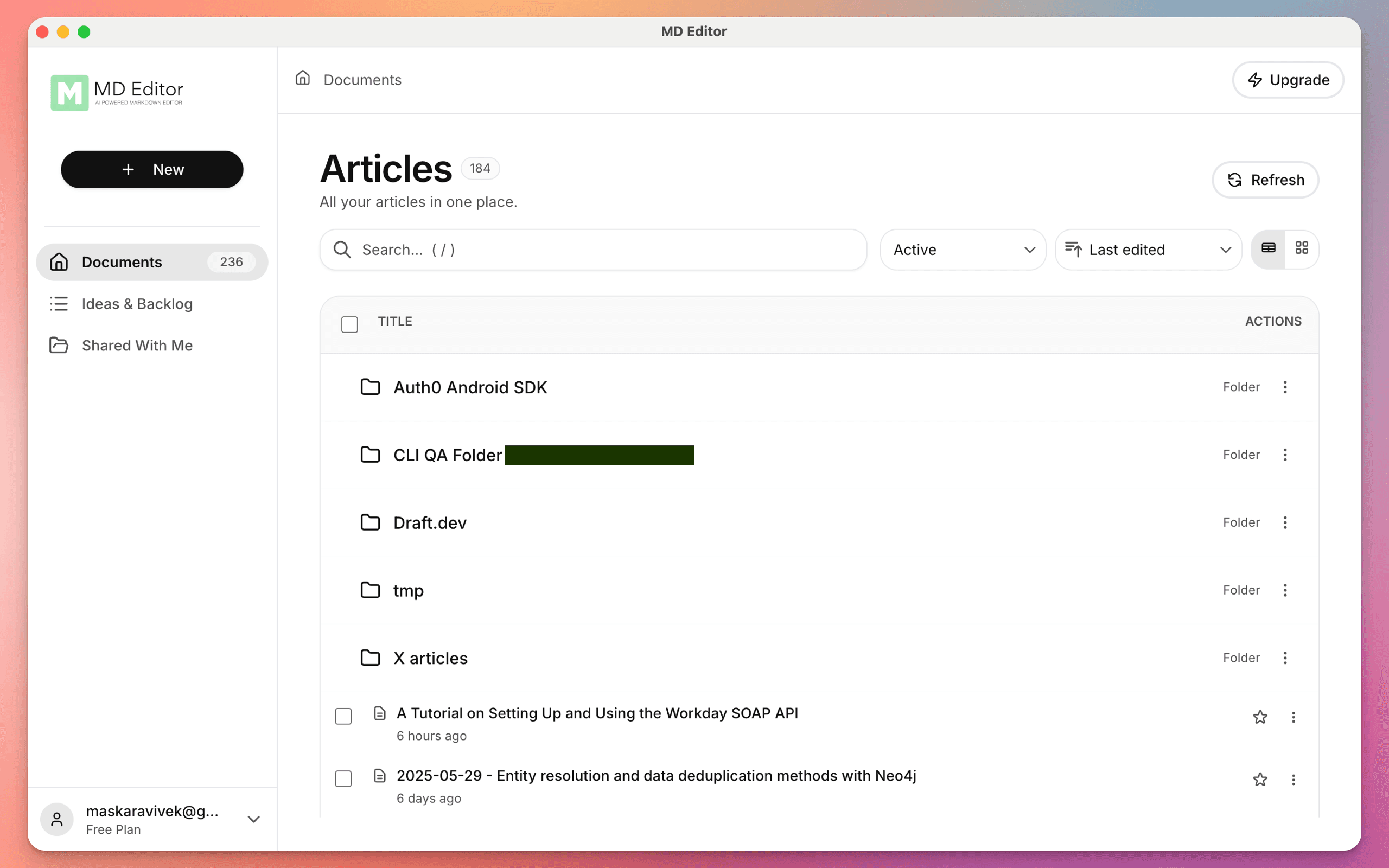Open the Active status filter dropdown
The image size is (1389, 868).
click(x=963, y=249)
